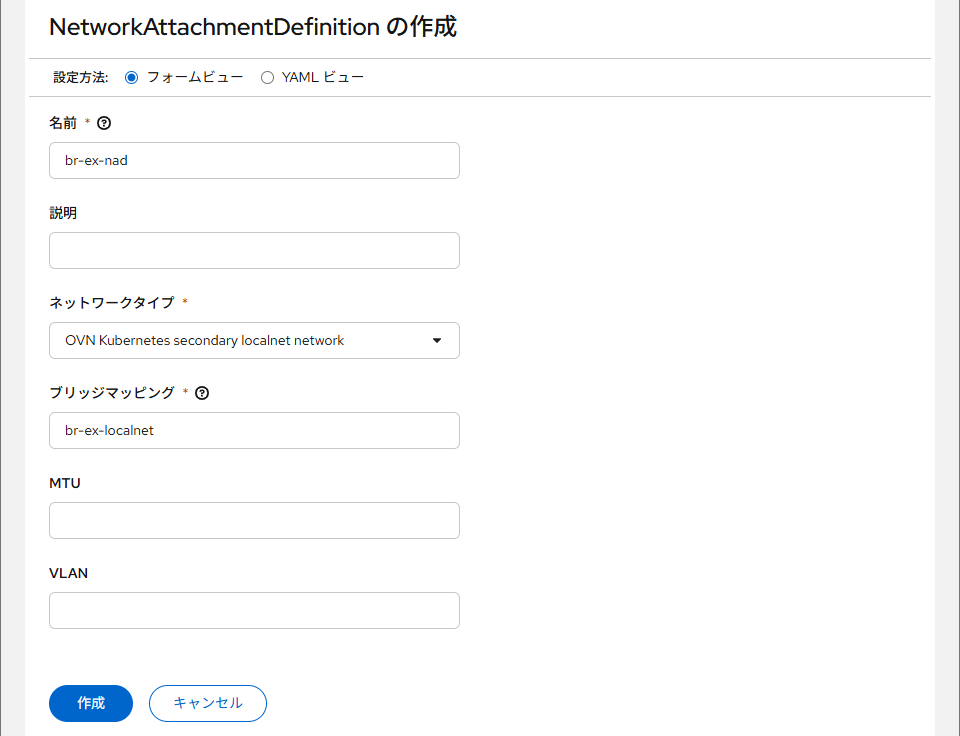
Task: Open the help icon next to ブリッジマッピング
Action: click(202, 393)
